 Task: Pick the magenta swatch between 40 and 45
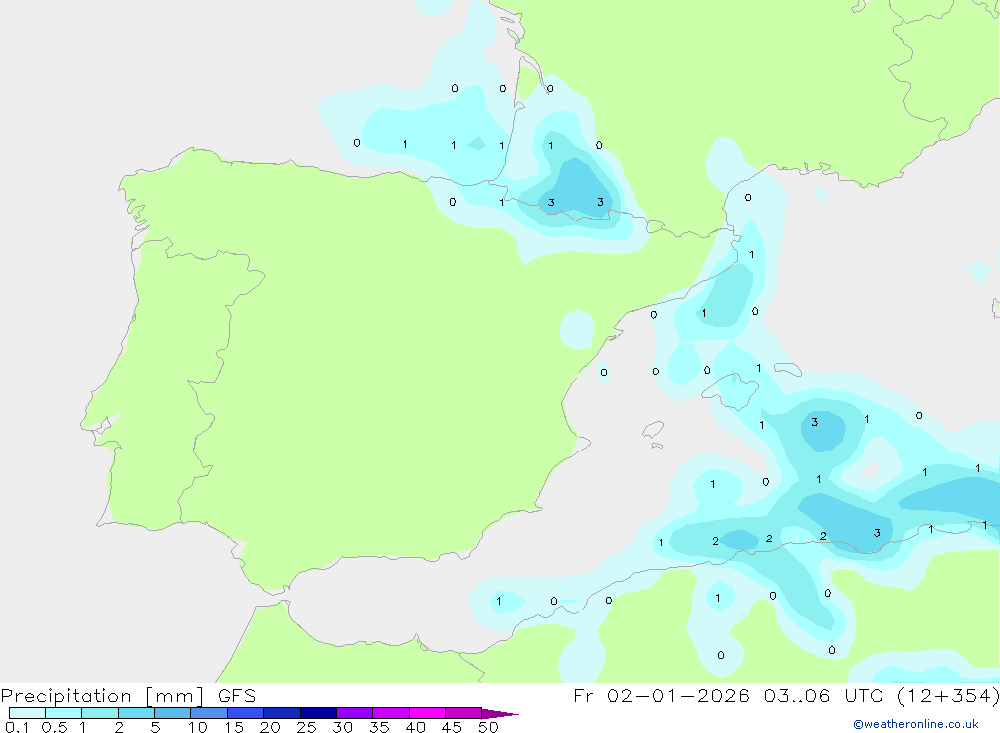(x=427, y=713)
